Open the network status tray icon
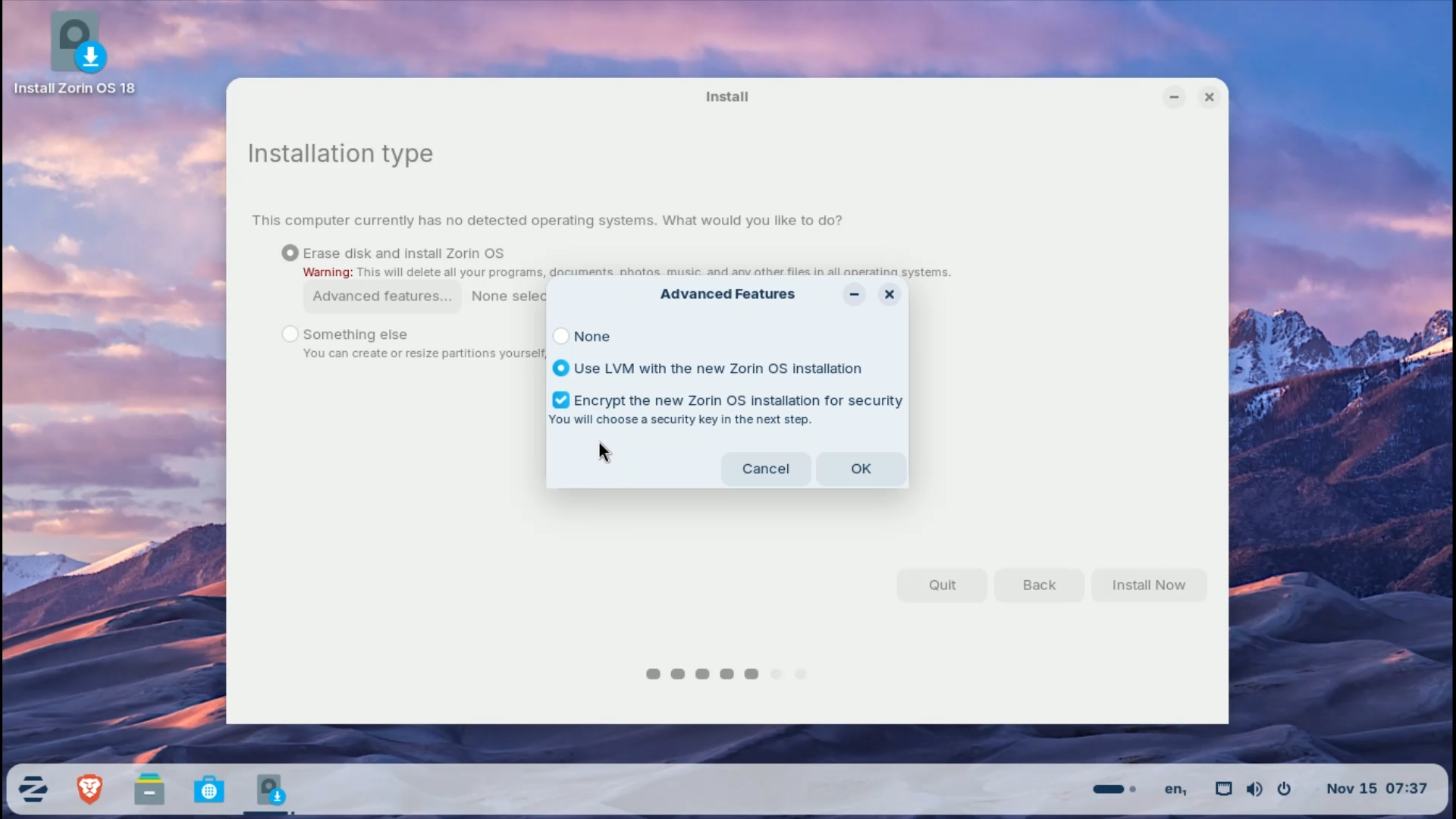Image resolution: width=1456 pixels, height=819 pixels. pos(1223,789)
